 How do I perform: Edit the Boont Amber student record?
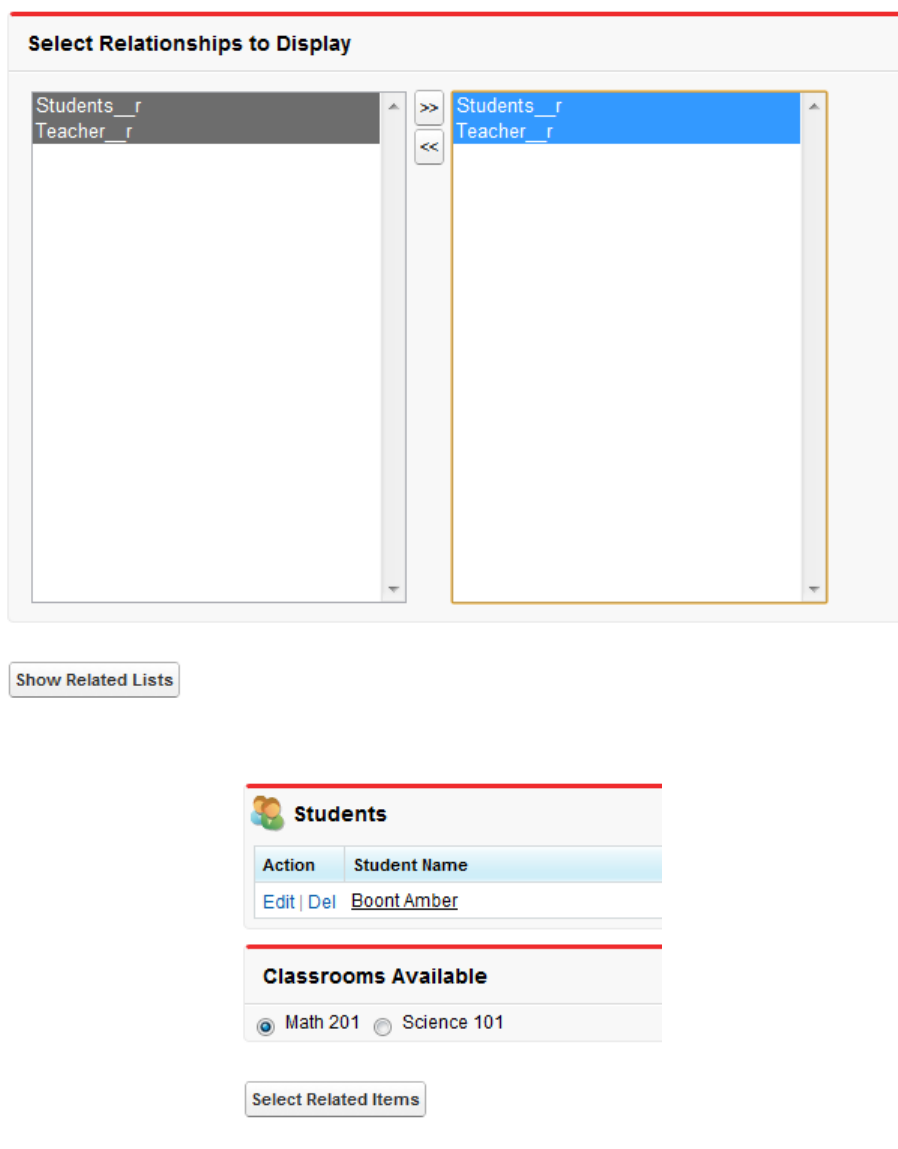coord(279,902)
